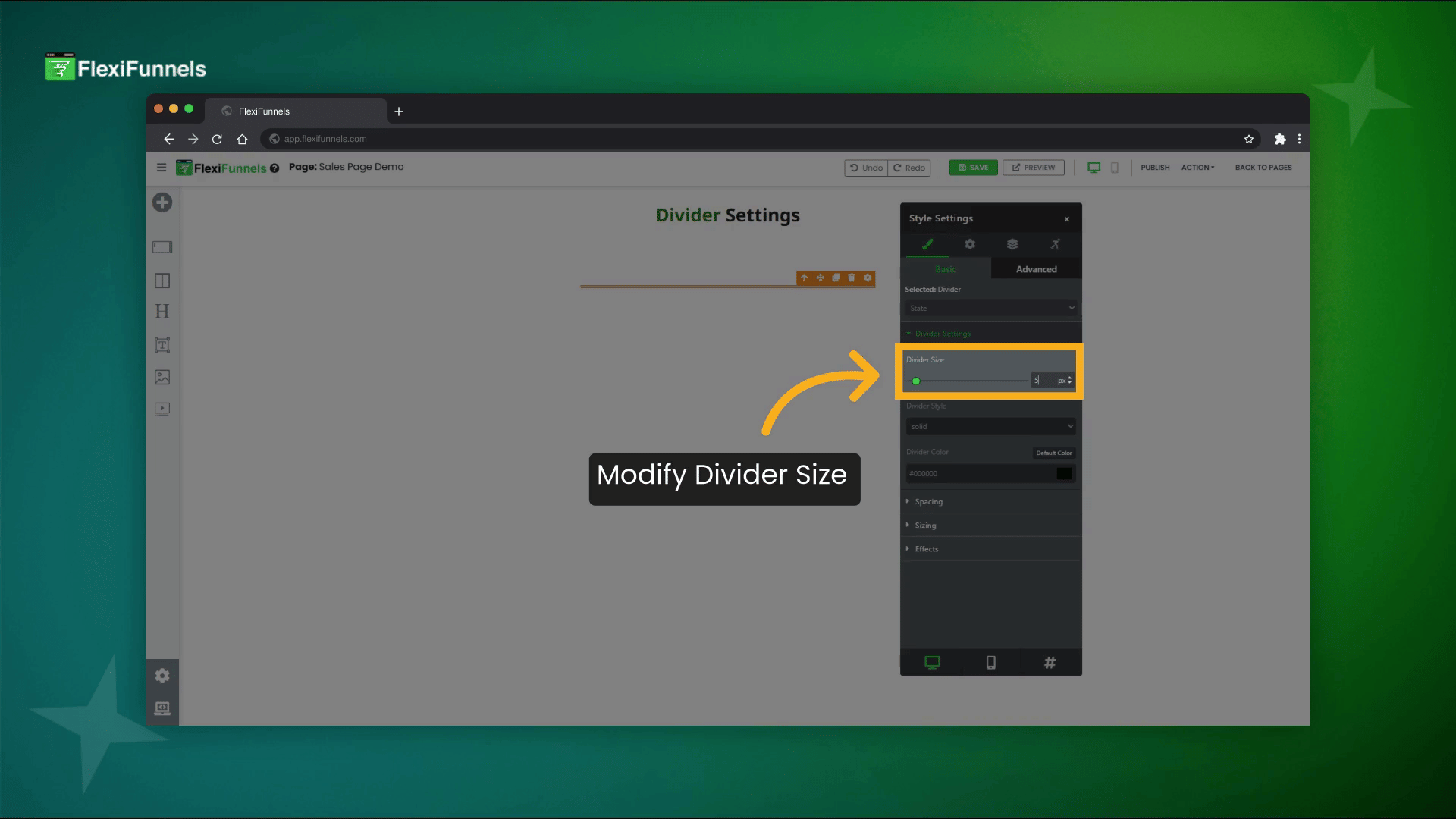The image size is (1456, 819).
Task: Delete the divider using trash icon
Action: coord(852,278)
